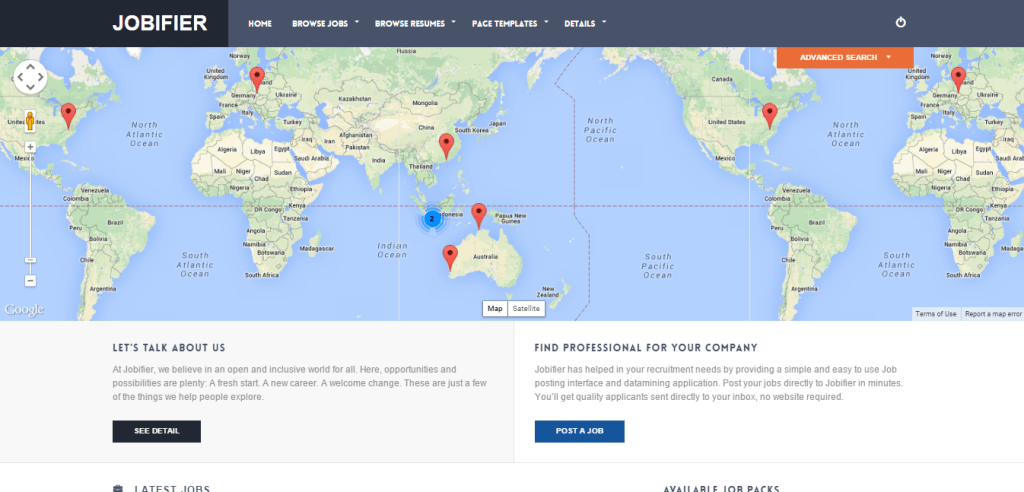Open the Home menu item

pyautogui.click(x=260, y=24)
